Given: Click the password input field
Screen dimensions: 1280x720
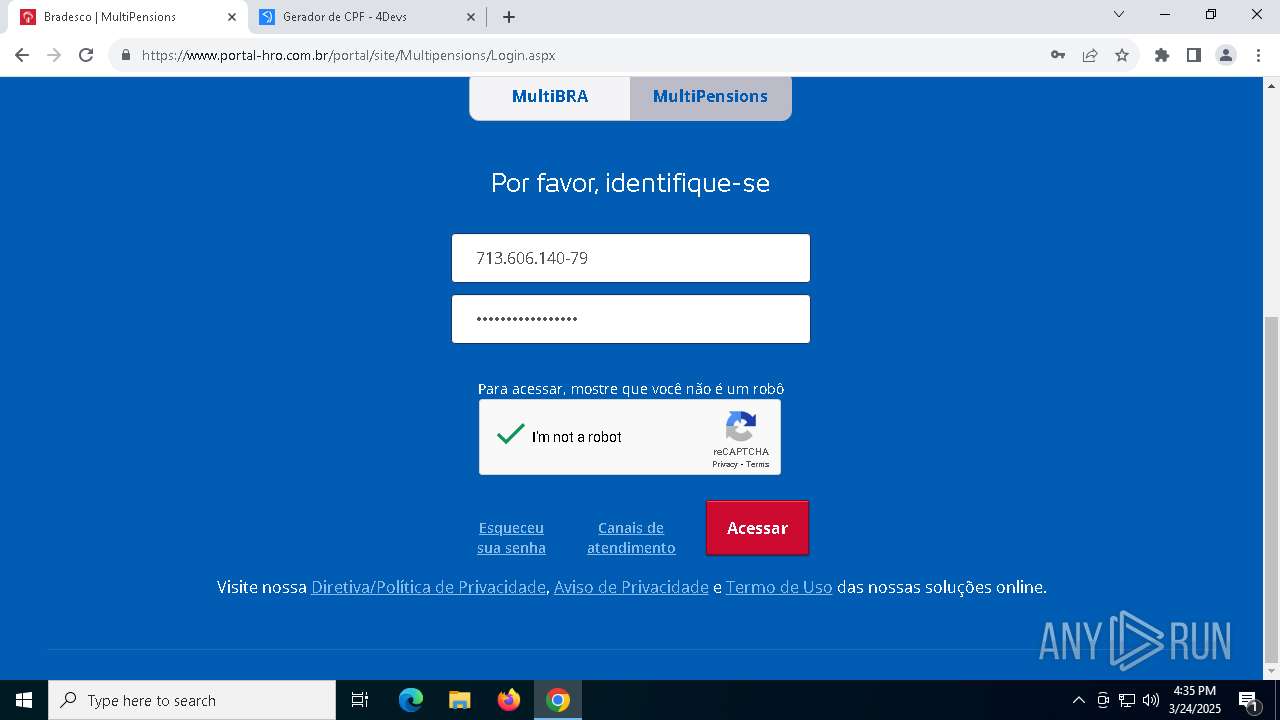Looking at the screenshot, I should click(631, 319).
